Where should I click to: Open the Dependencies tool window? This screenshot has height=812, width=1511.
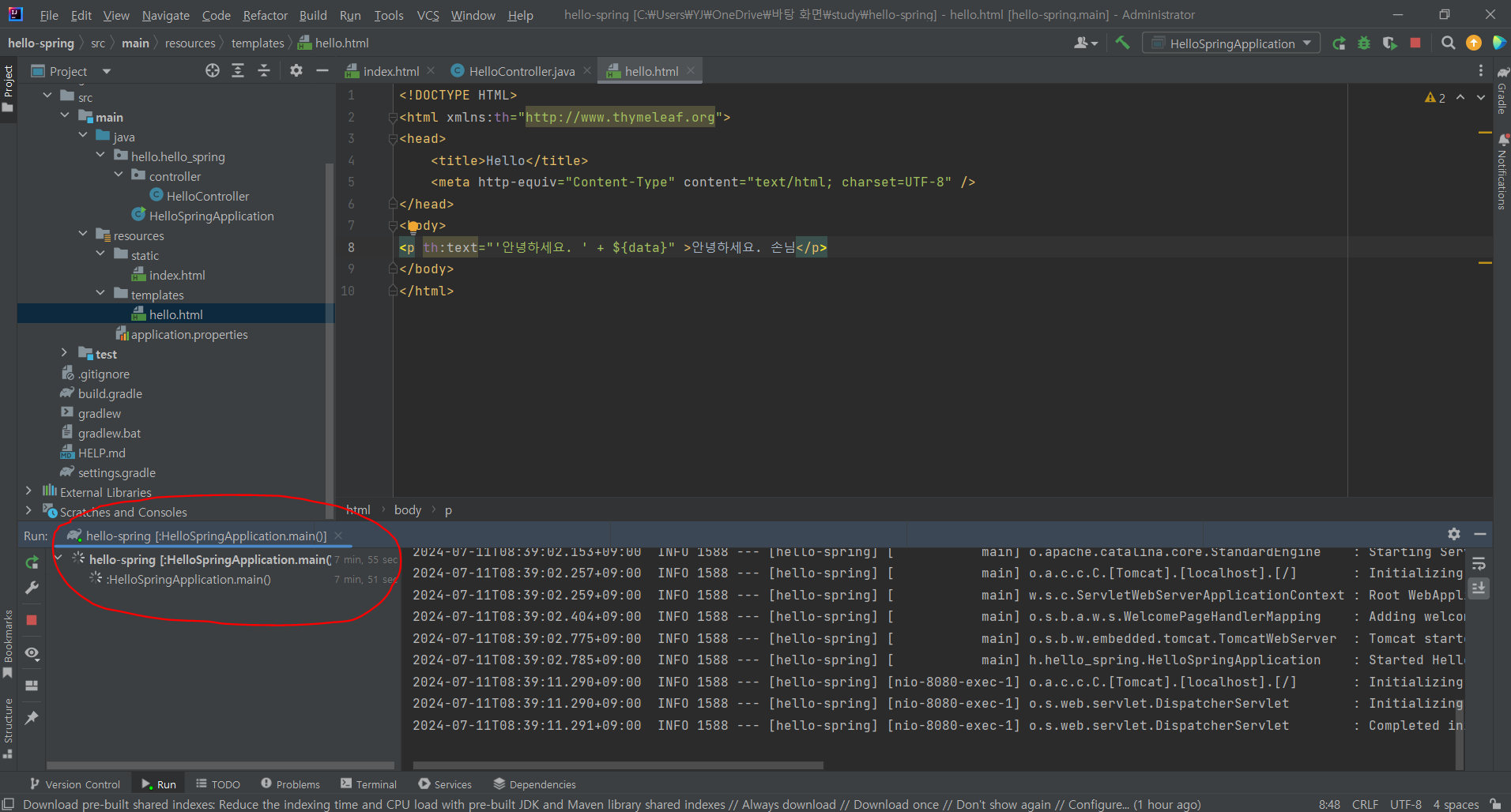534,784
